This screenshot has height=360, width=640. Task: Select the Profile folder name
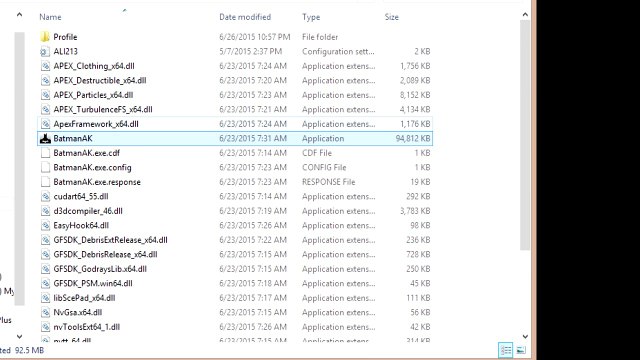point(65,37)
